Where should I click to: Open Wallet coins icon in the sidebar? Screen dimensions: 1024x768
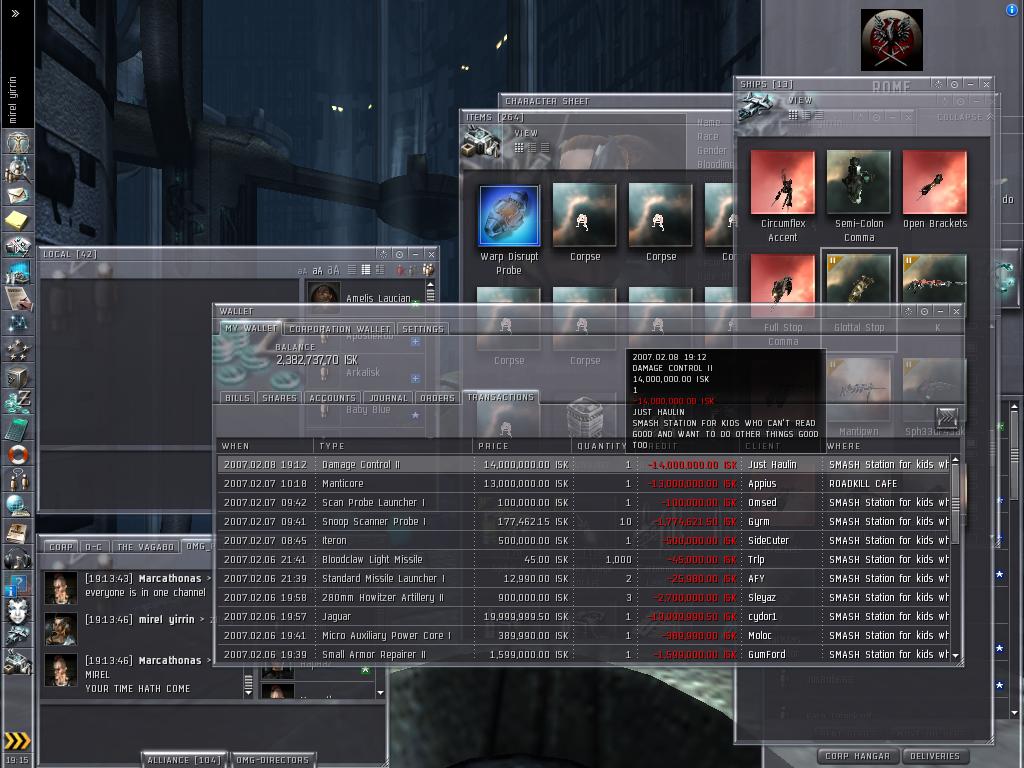(18, 402)
